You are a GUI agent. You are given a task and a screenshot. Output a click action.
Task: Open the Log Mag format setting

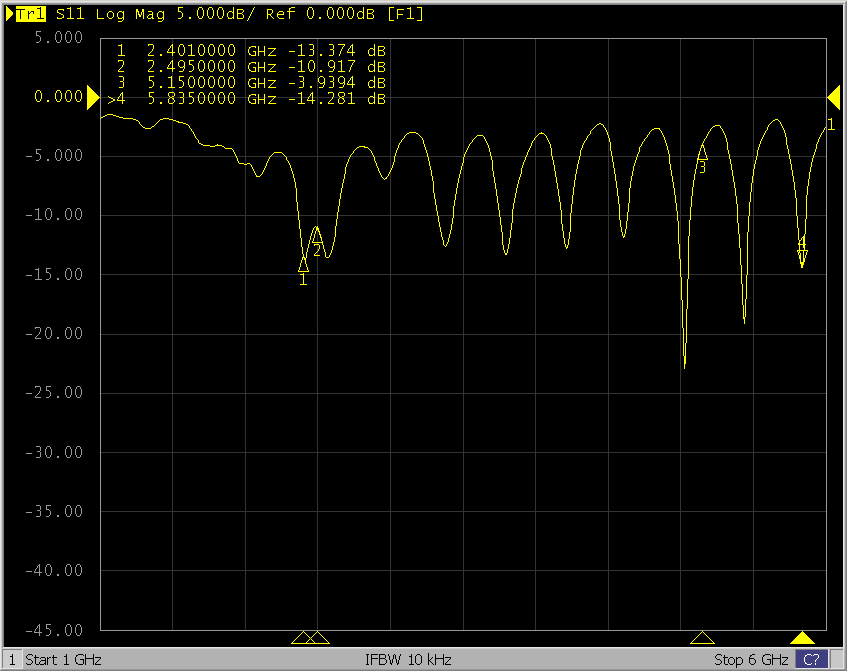tap(122, 14)
